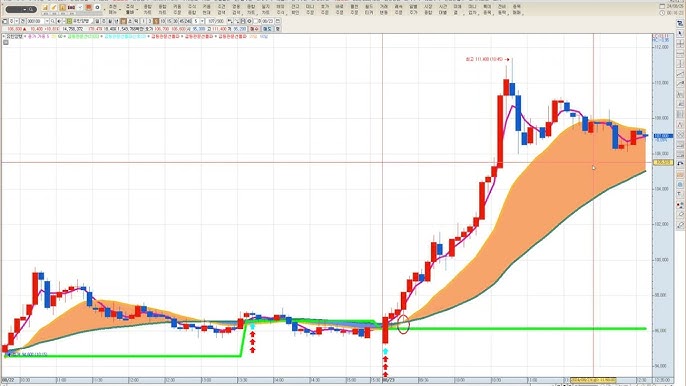The width and height of the screenshot is (686, 386).
Task: Click the save disk icon after 107/900
Action: pos(243,21)
